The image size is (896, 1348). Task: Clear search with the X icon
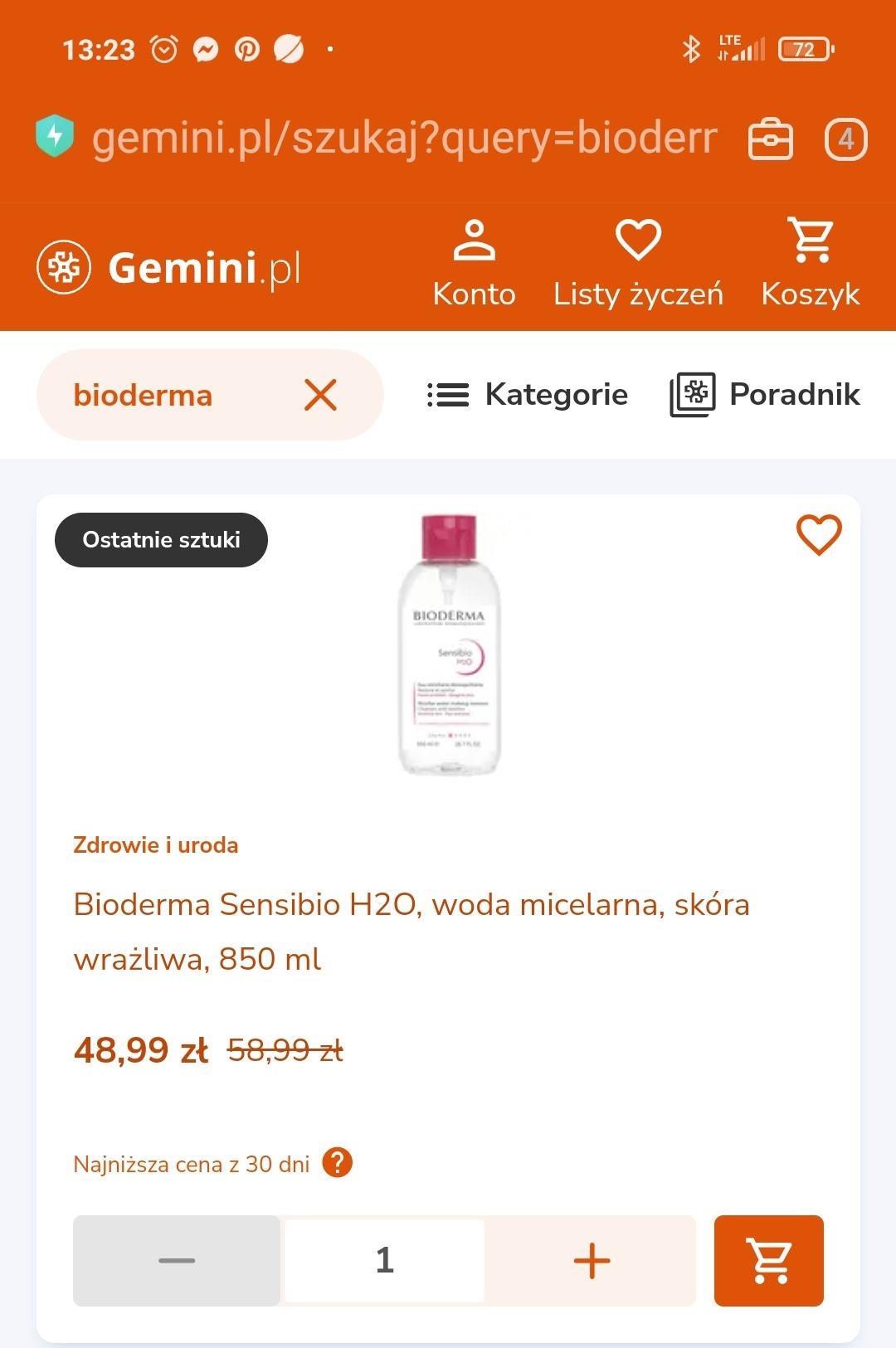(320, 395)
